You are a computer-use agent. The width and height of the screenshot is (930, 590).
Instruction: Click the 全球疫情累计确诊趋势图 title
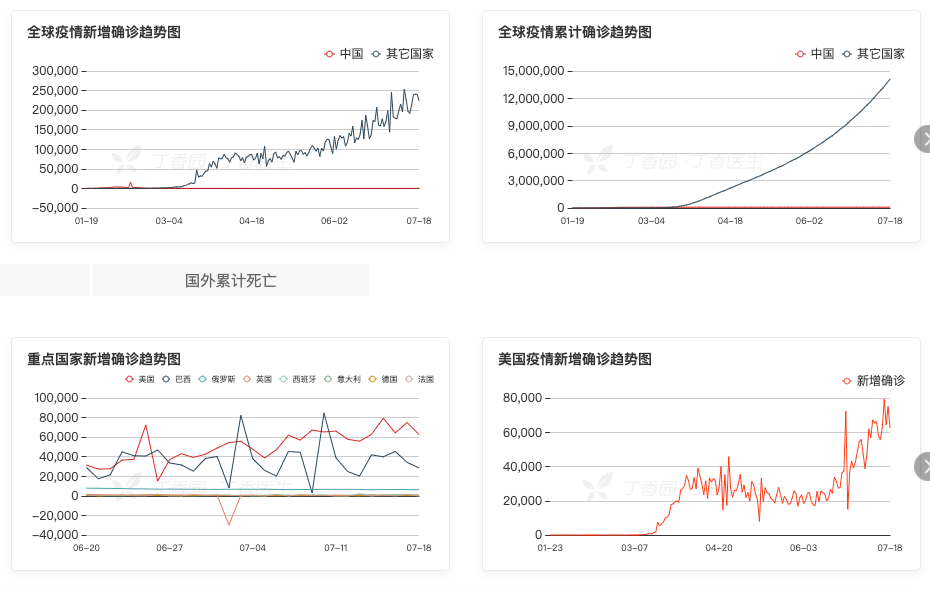(x=575, y=32)
